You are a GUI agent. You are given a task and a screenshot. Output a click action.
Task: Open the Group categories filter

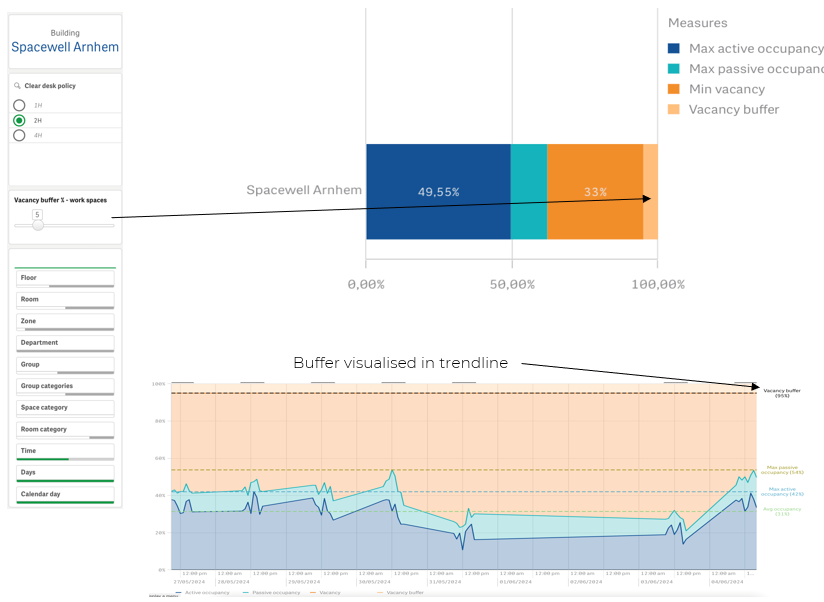pos(65,387)
